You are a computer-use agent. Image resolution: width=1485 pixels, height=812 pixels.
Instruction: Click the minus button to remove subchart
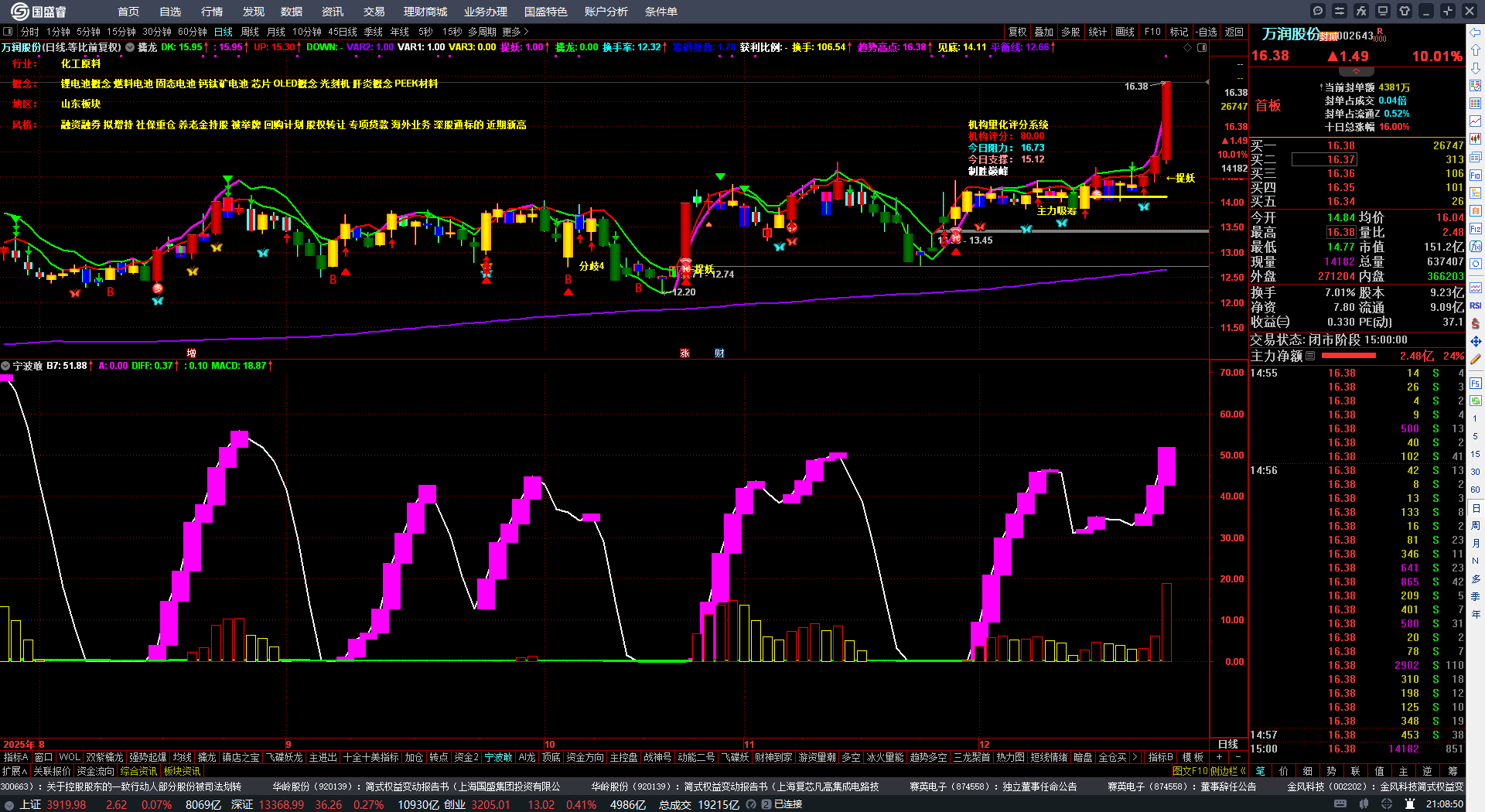click(1237, 758)
